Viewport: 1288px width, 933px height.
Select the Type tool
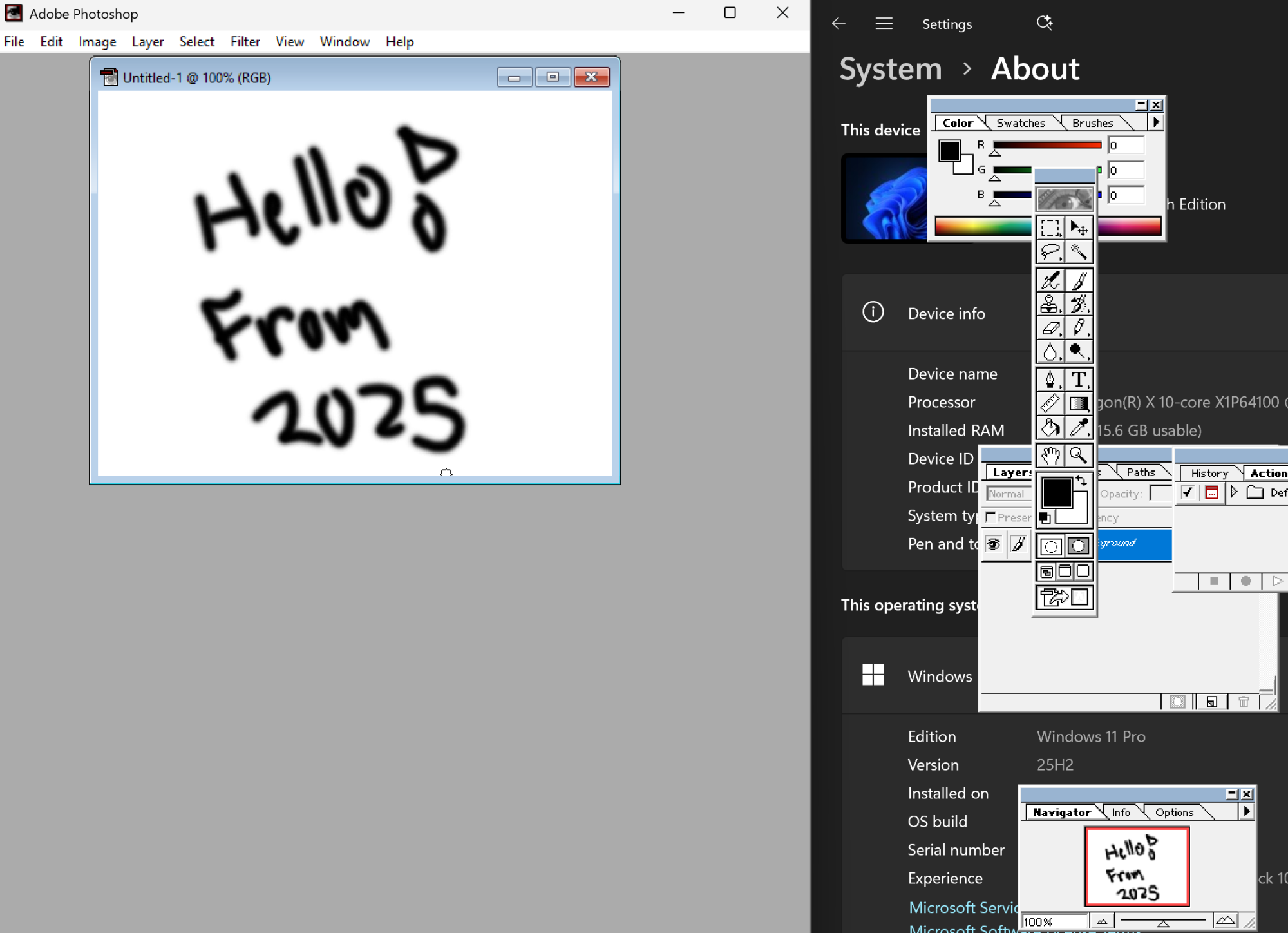click(1079, 380)
